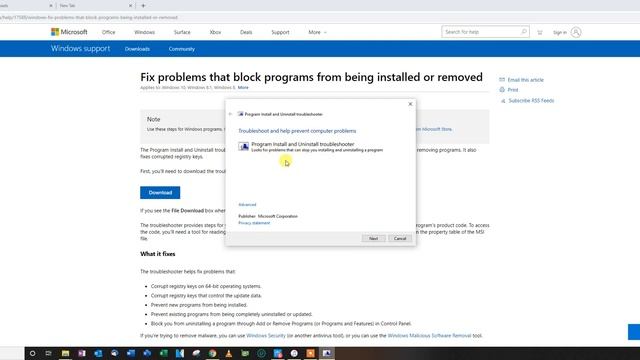Open Cortana search circle on taskbar
Viewport: 640px width, 360px height.
(32, 353)
